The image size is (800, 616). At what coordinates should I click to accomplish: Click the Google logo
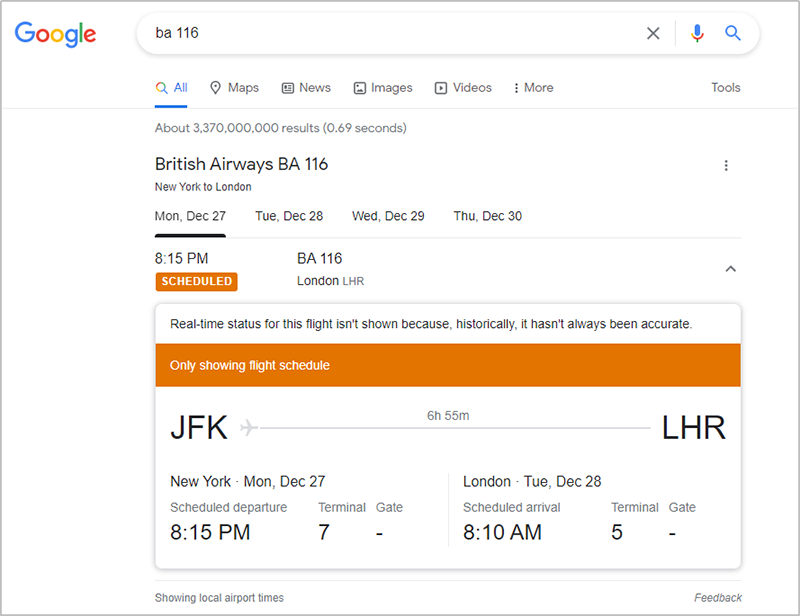pyautogui.click(x=56, y=33)
